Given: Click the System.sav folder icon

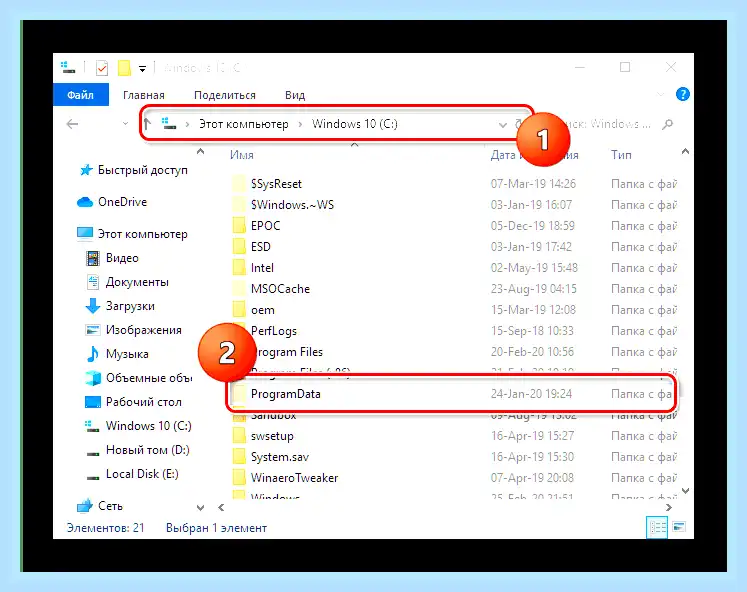Looking at the screenshot, I should pyautogui.click(x=239, y=456).
